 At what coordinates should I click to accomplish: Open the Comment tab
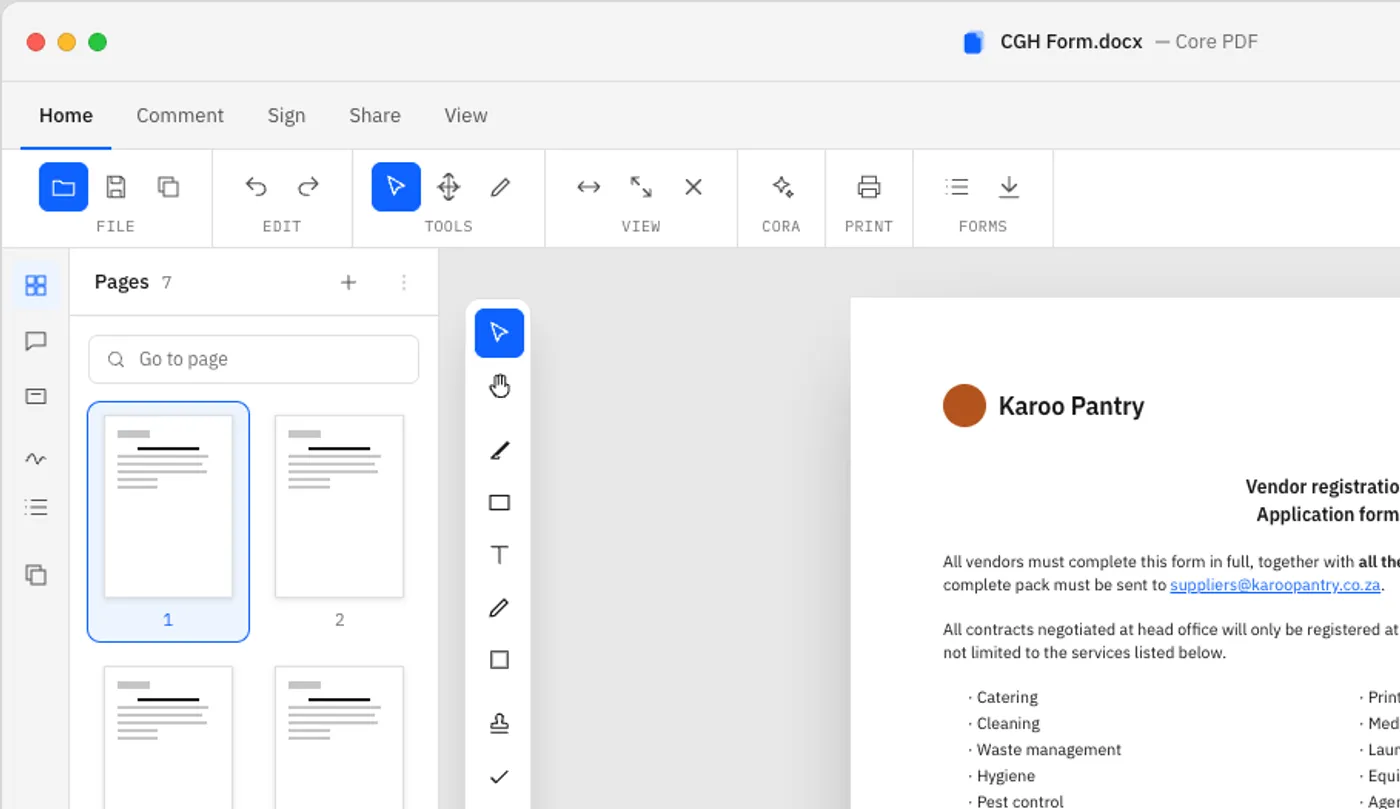tap(180, 115)
